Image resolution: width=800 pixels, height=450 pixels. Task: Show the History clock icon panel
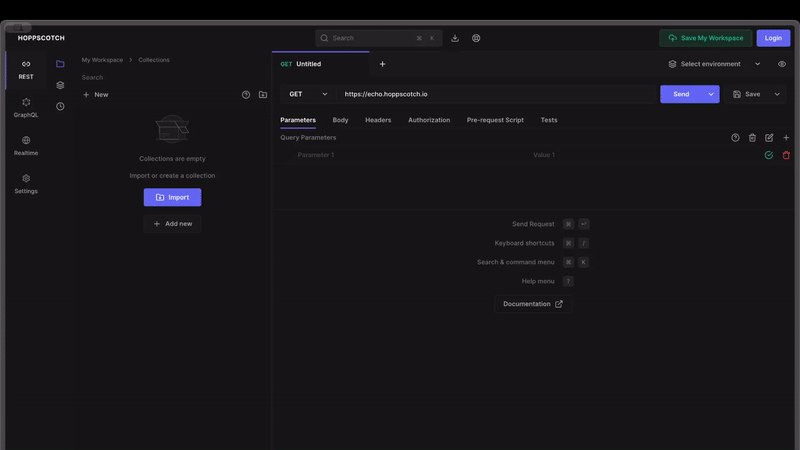point(60,106)
